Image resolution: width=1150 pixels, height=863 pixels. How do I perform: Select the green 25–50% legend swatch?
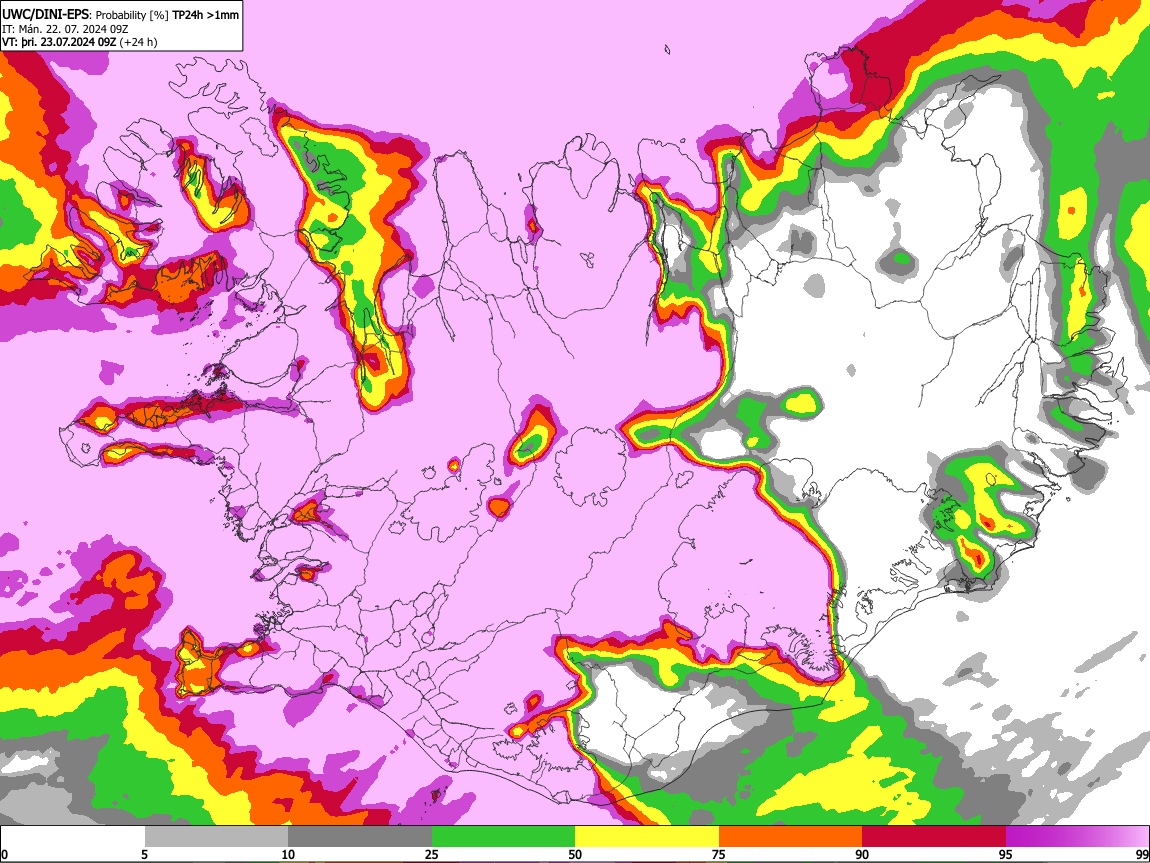tap(503, 836)
